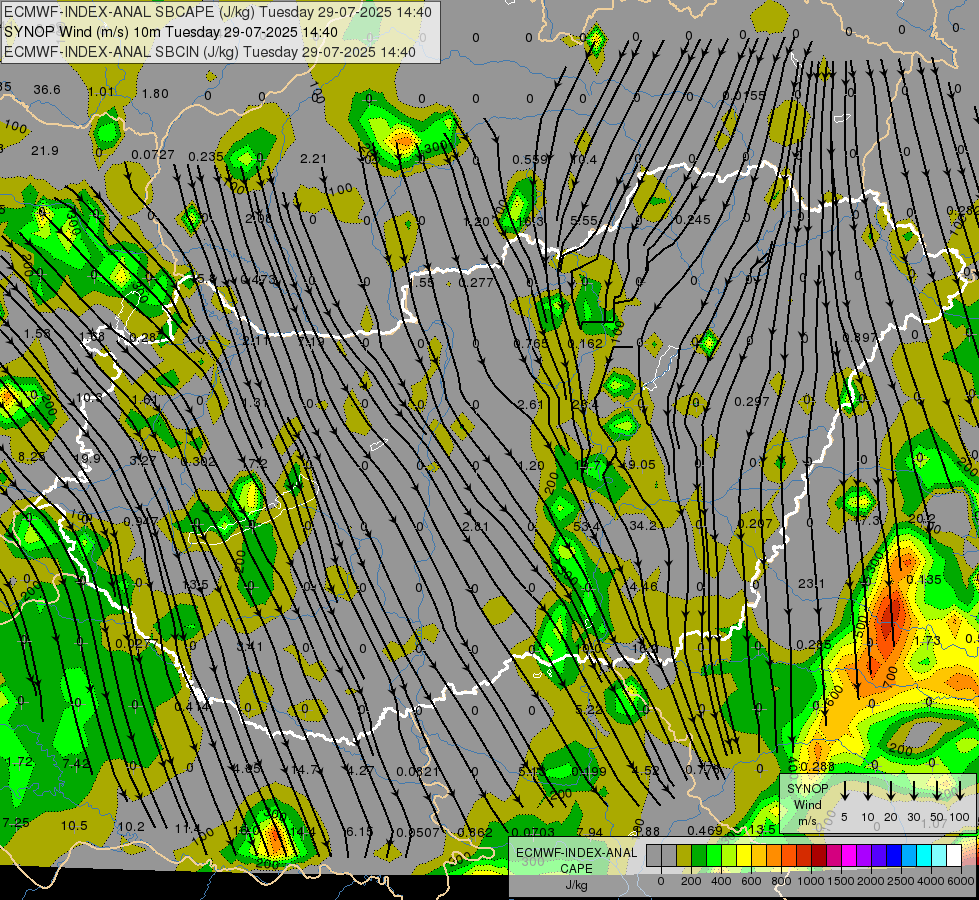Click the SYNOP Wind m/s legend label
Viewport: 979px width, 900px height.
pos(807,804)
